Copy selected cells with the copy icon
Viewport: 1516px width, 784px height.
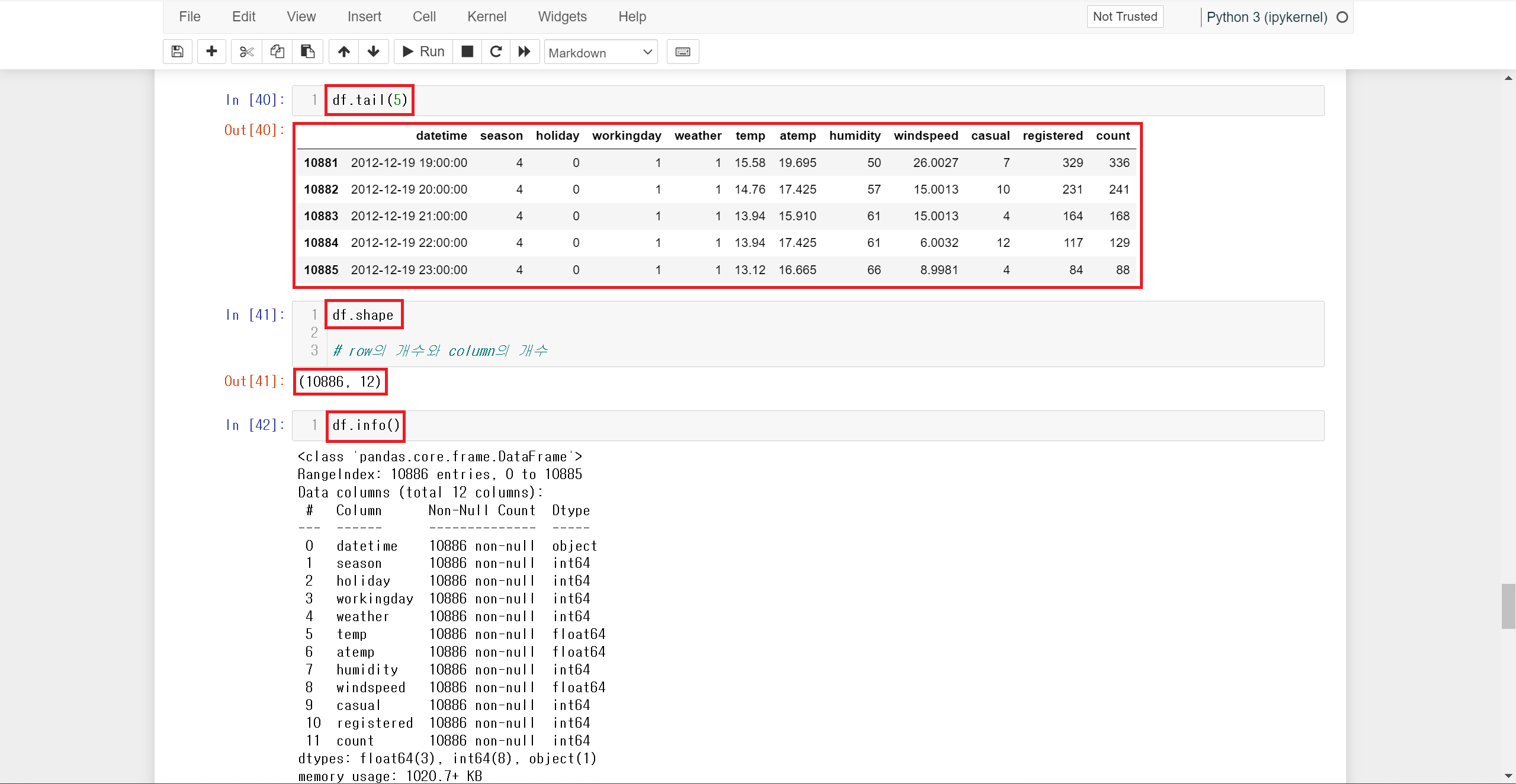pyautogui.click(x=277, y=52)
